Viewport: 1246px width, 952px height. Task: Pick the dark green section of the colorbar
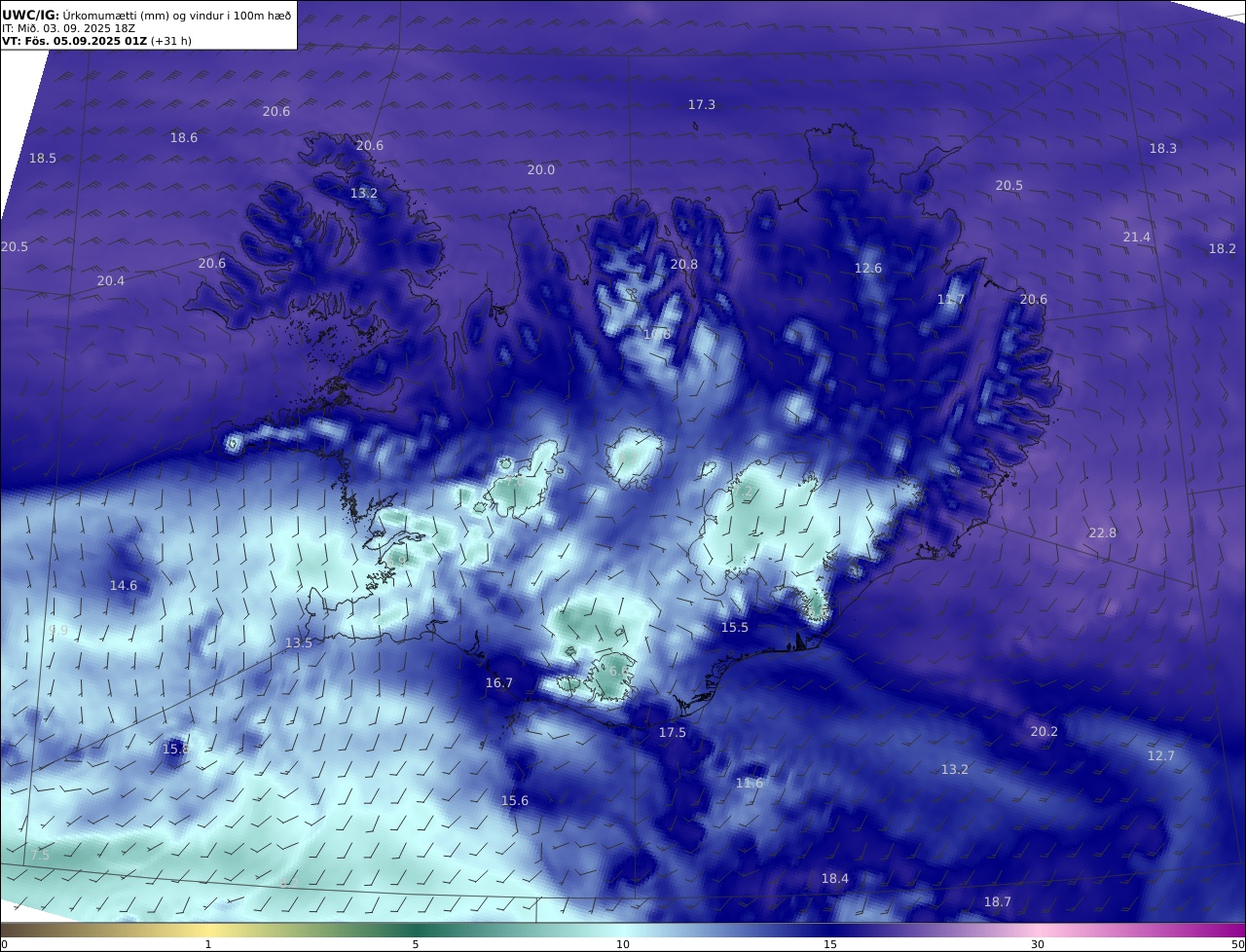coord(416,930)
